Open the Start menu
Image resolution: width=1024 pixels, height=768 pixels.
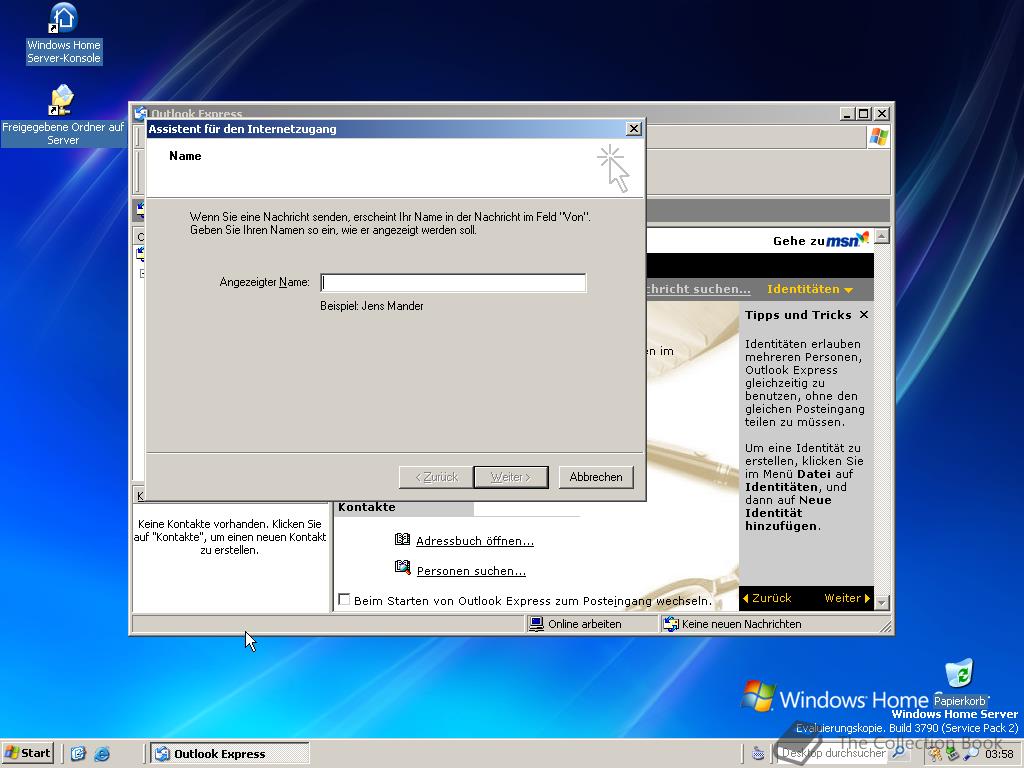pyautogui.click(x=27, y=753)
